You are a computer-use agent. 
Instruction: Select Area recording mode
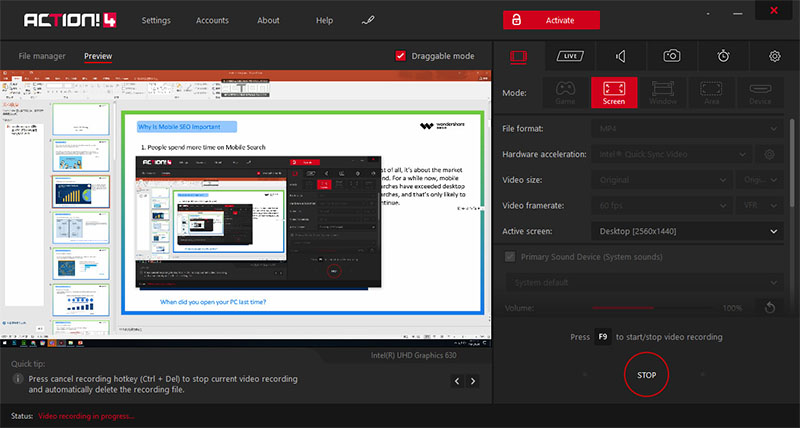711,92
